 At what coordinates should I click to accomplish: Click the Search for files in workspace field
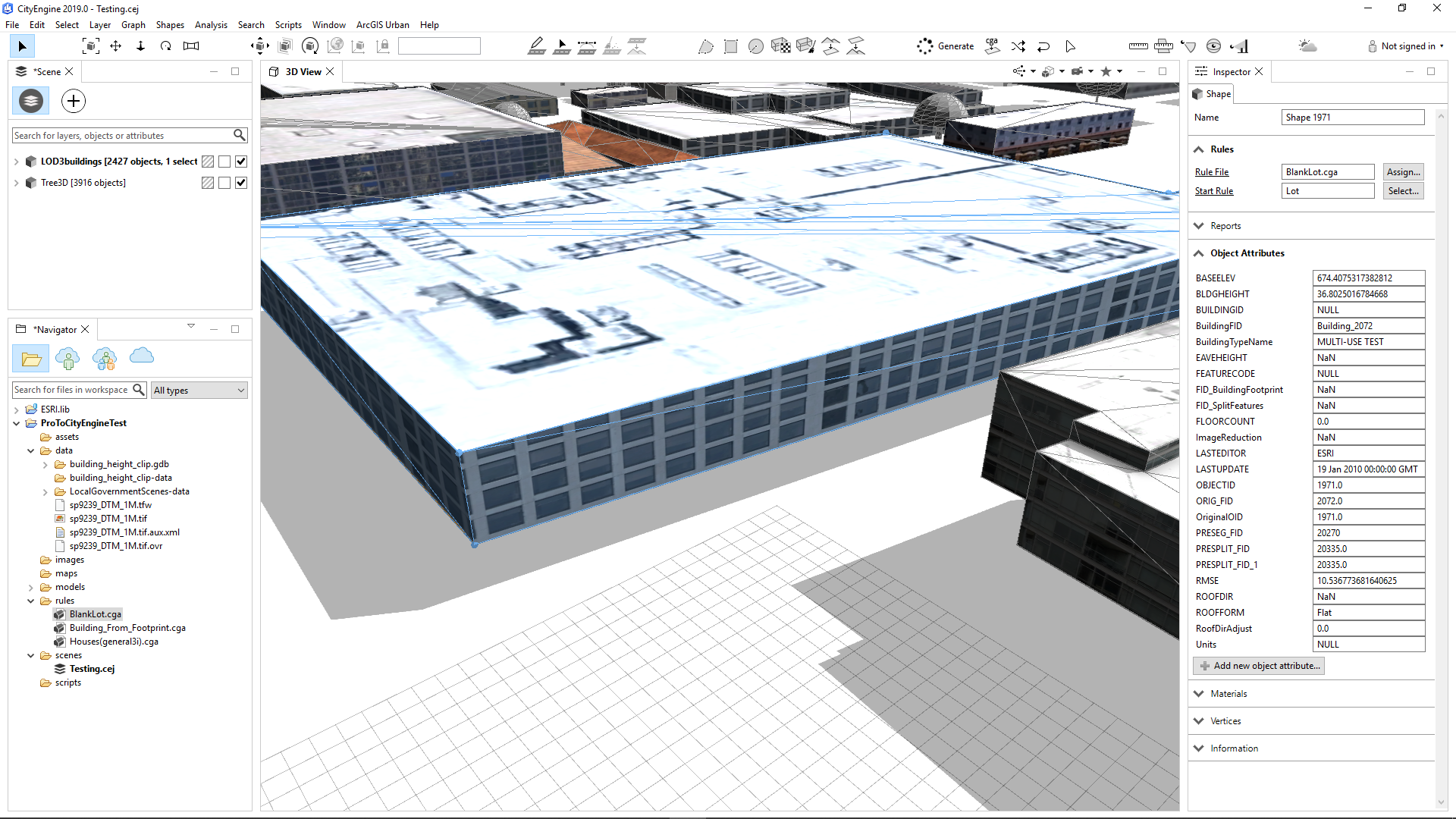click(x=72, y=390)
